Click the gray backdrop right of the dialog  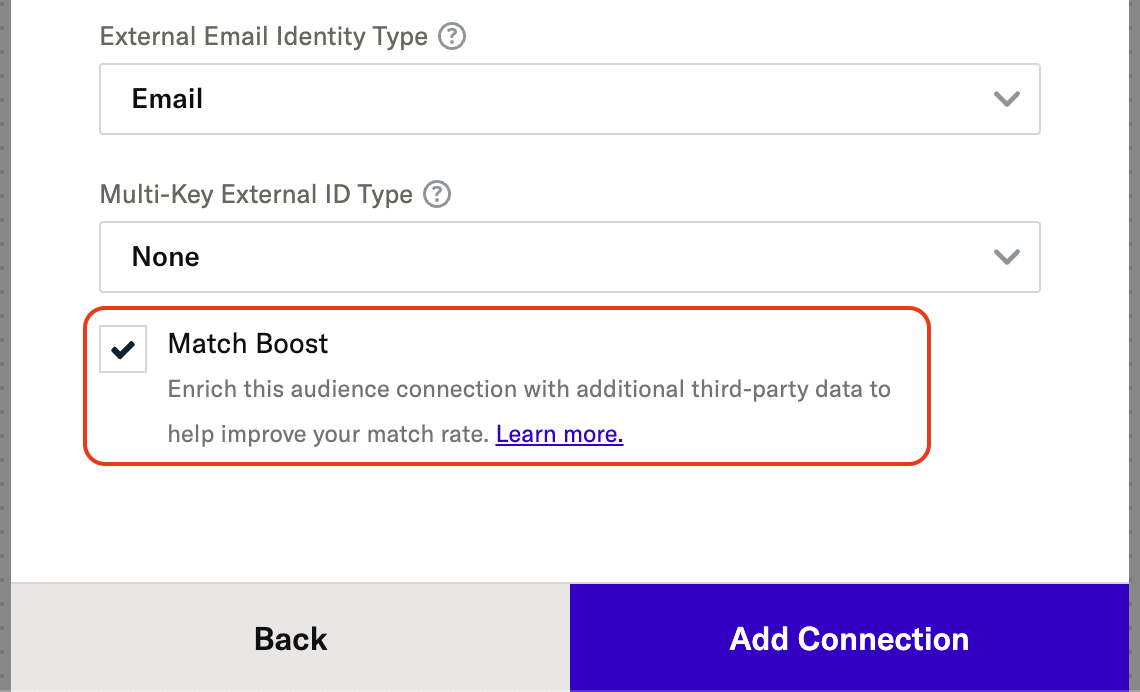tap(1134, 300)
